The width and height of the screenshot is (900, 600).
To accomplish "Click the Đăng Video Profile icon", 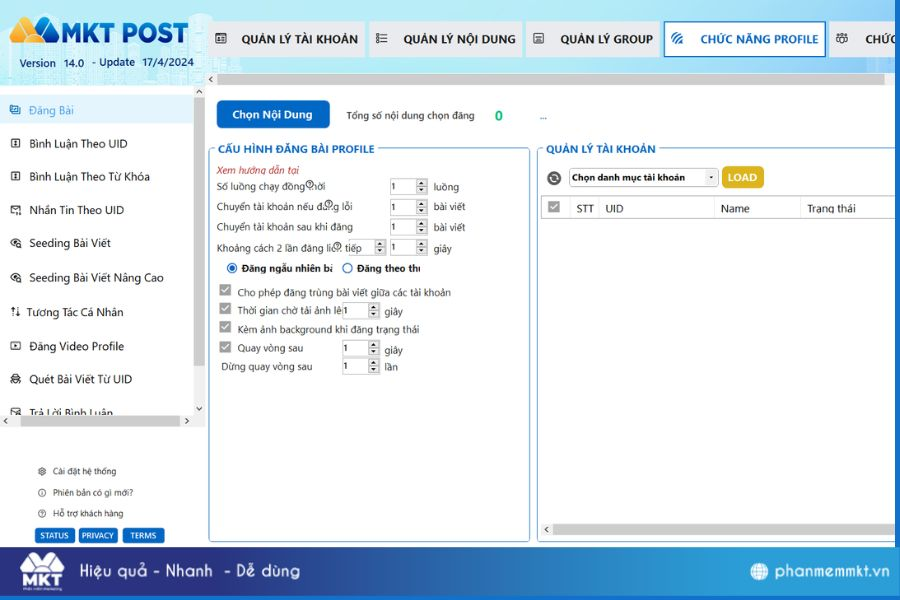I will pos(15,346).
